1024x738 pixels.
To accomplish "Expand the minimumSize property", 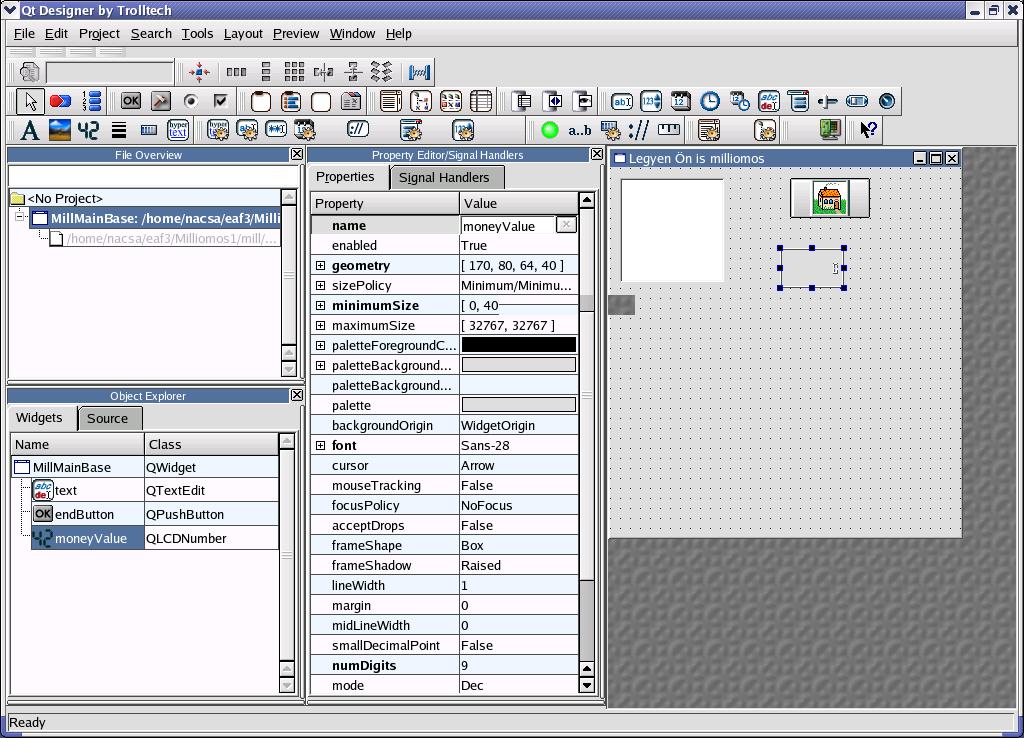I will coord(320,306).
